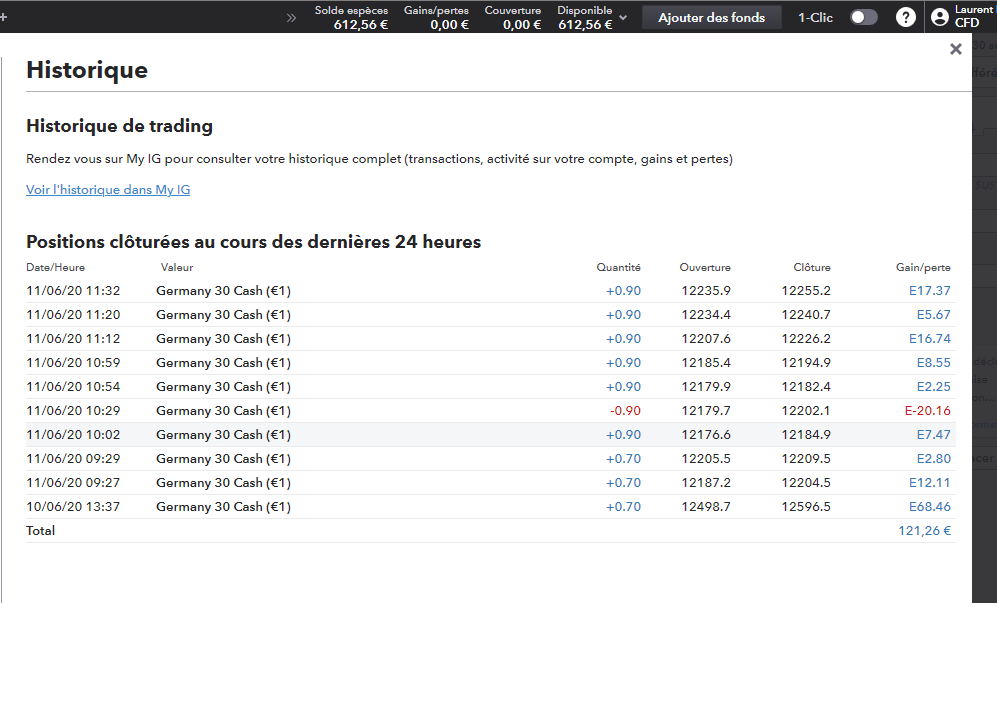Select the row dated 11/06/20 09:29
997x717 pixels.
[x=491, y=459]
